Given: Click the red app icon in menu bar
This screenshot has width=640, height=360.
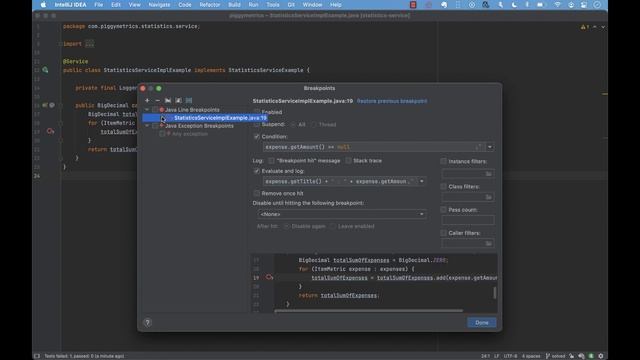Looking at the screenshot, I should 413,5.
